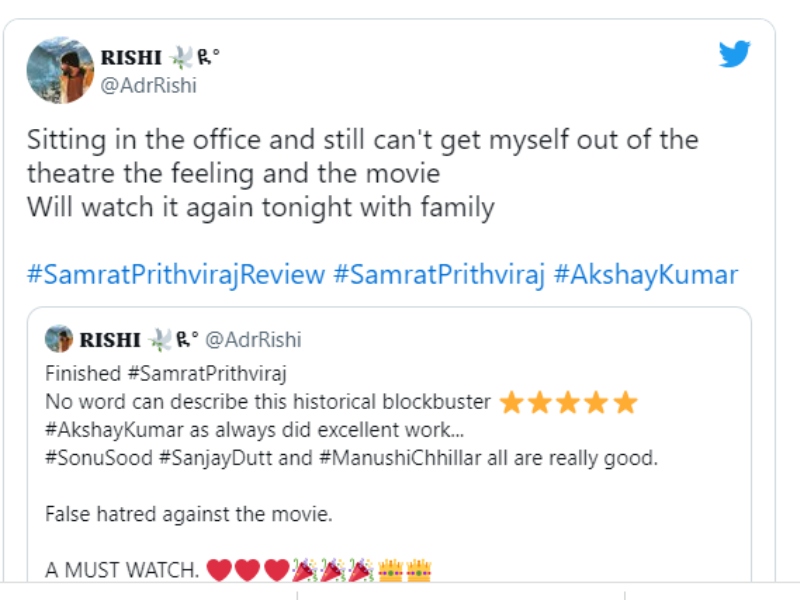This screenshot has width=800, height=600.
Task: Open the blue #SamratPrithviraj hashtag
Action: [438, 275]
